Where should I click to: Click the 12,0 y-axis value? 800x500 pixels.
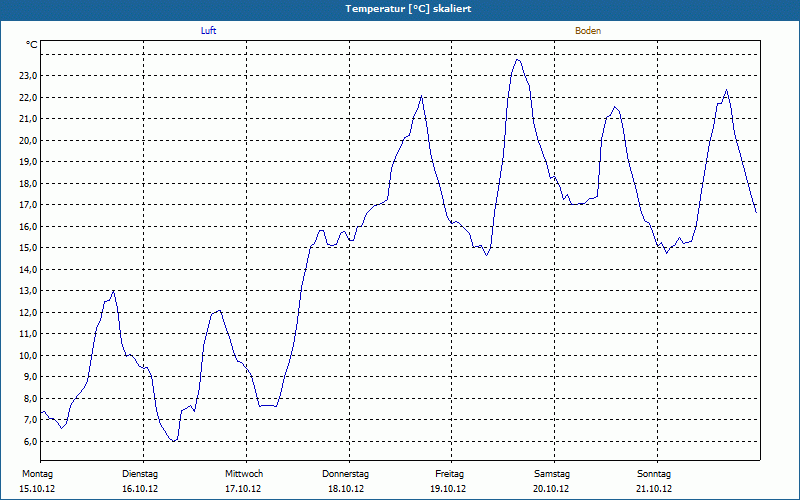point(28,312)
